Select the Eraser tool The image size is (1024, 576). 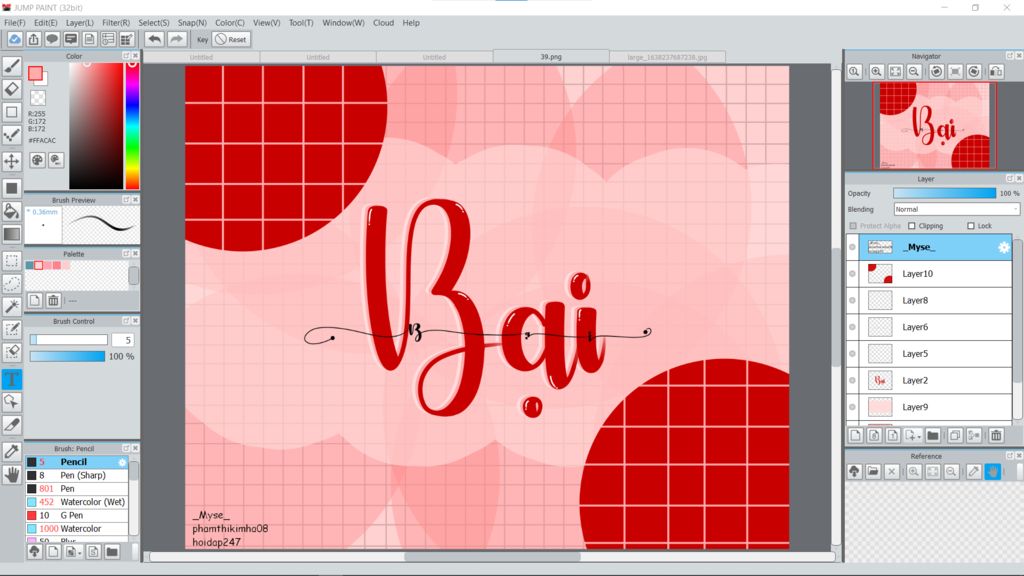(x=12, y=89)
